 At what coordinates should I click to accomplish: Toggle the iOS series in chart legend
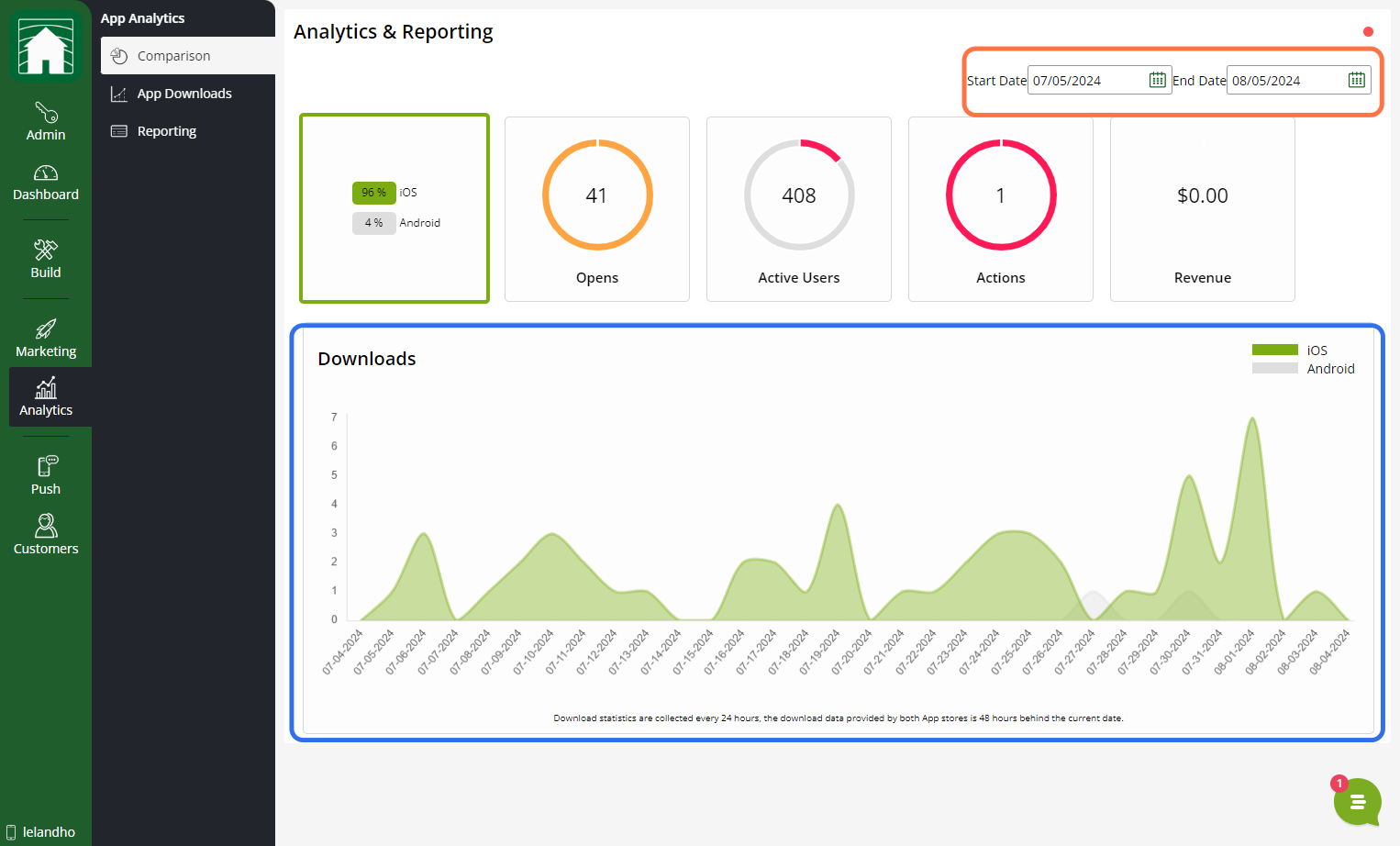(x=1290, y=350)
